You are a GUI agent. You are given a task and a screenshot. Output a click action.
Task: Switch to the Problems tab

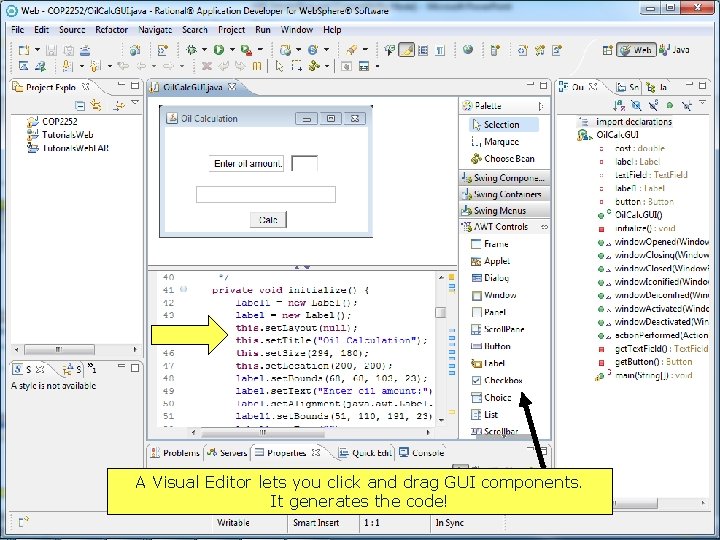click(x=175, y=453)
